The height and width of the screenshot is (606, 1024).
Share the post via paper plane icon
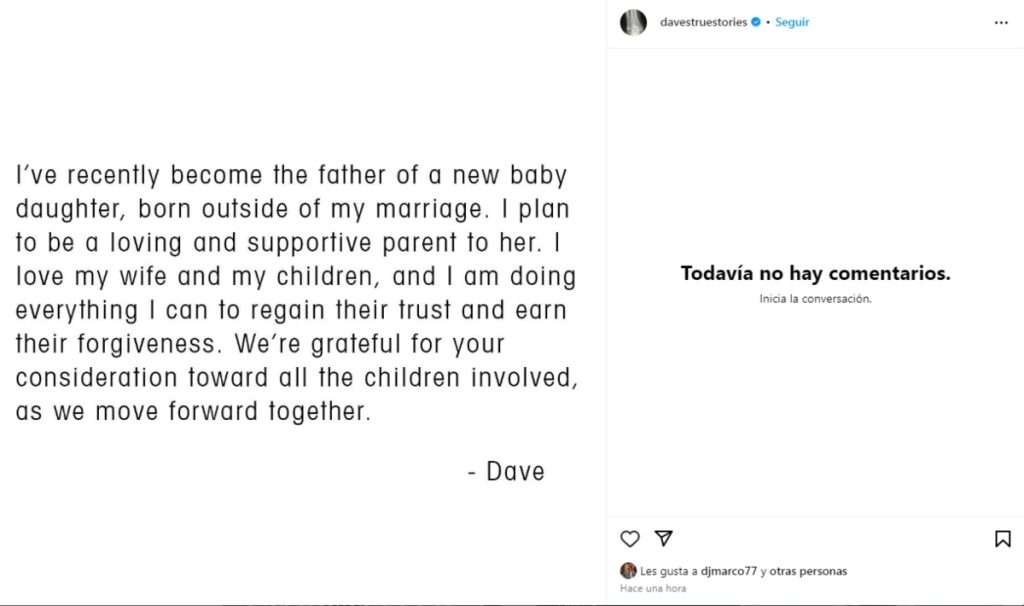pyautogui.click(x=663, y=539)
